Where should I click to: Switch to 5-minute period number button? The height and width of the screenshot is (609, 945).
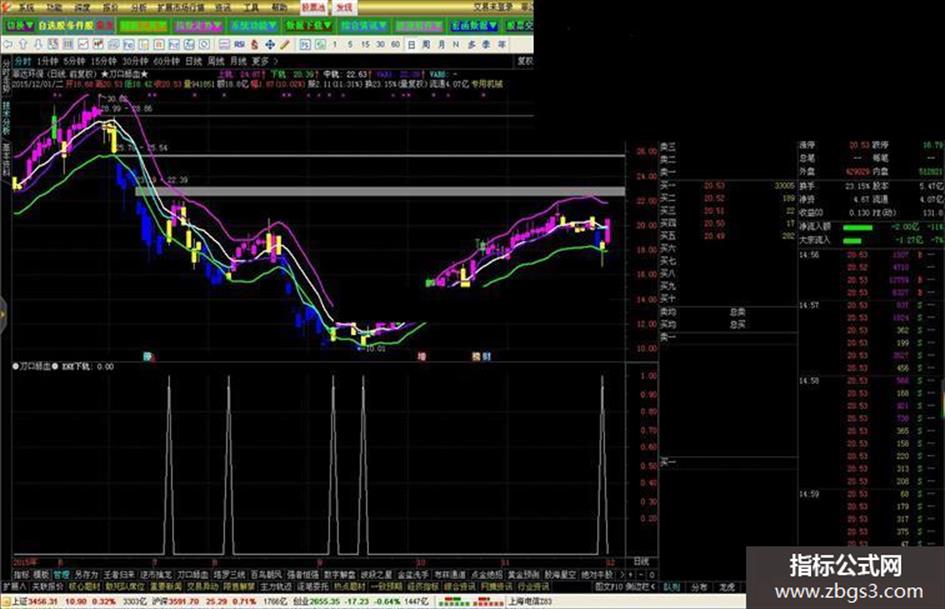click(350, 45)
